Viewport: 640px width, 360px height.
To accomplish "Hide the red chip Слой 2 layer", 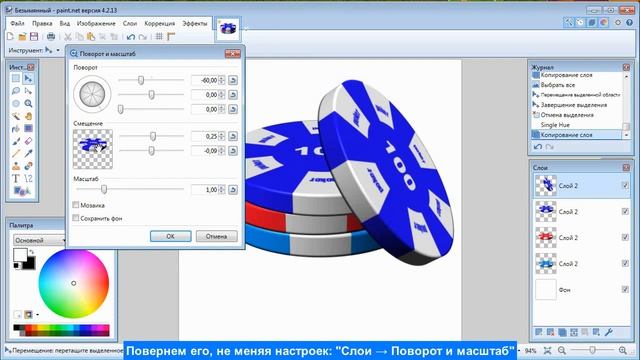I will pos(625,237).
